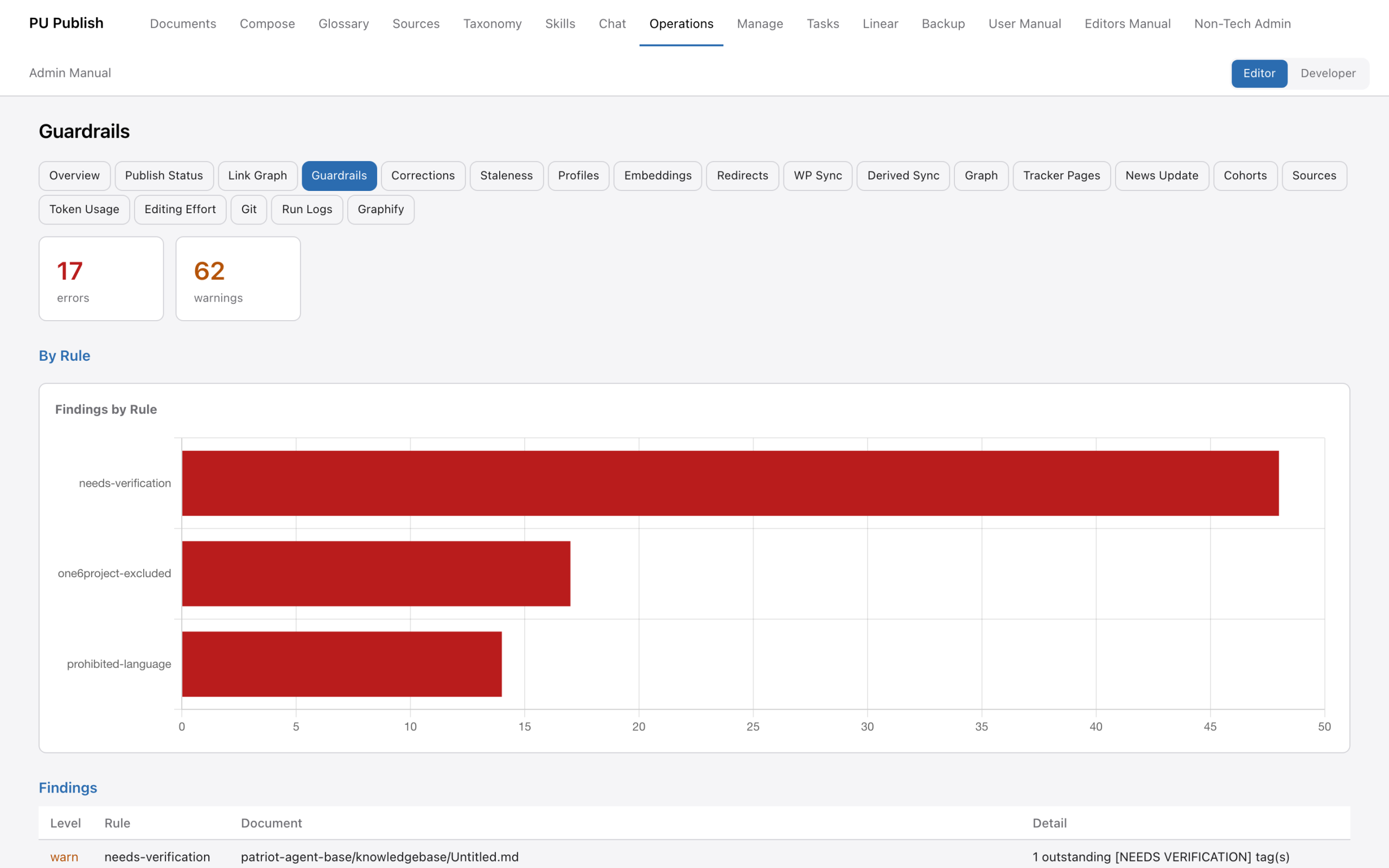Open the Editors Manual link
The width and height of the screenshot is (1389, 868).
point(1127,23)
